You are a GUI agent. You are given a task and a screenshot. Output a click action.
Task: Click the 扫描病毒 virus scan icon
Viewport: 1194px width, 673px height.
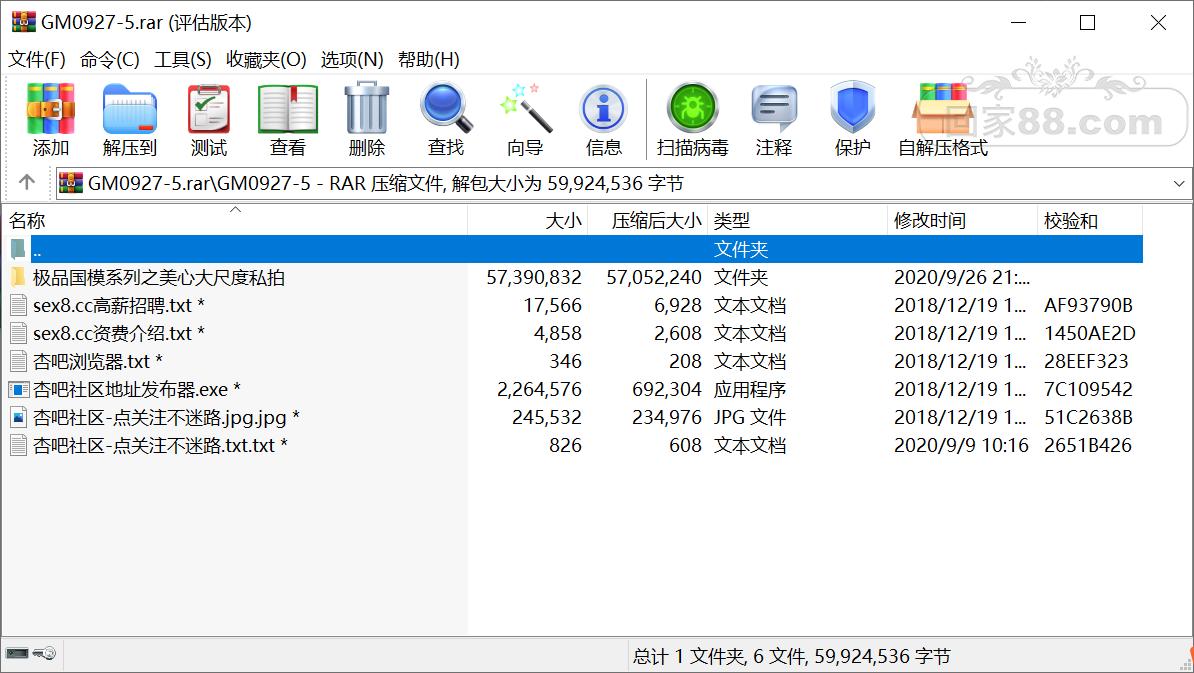692,119
